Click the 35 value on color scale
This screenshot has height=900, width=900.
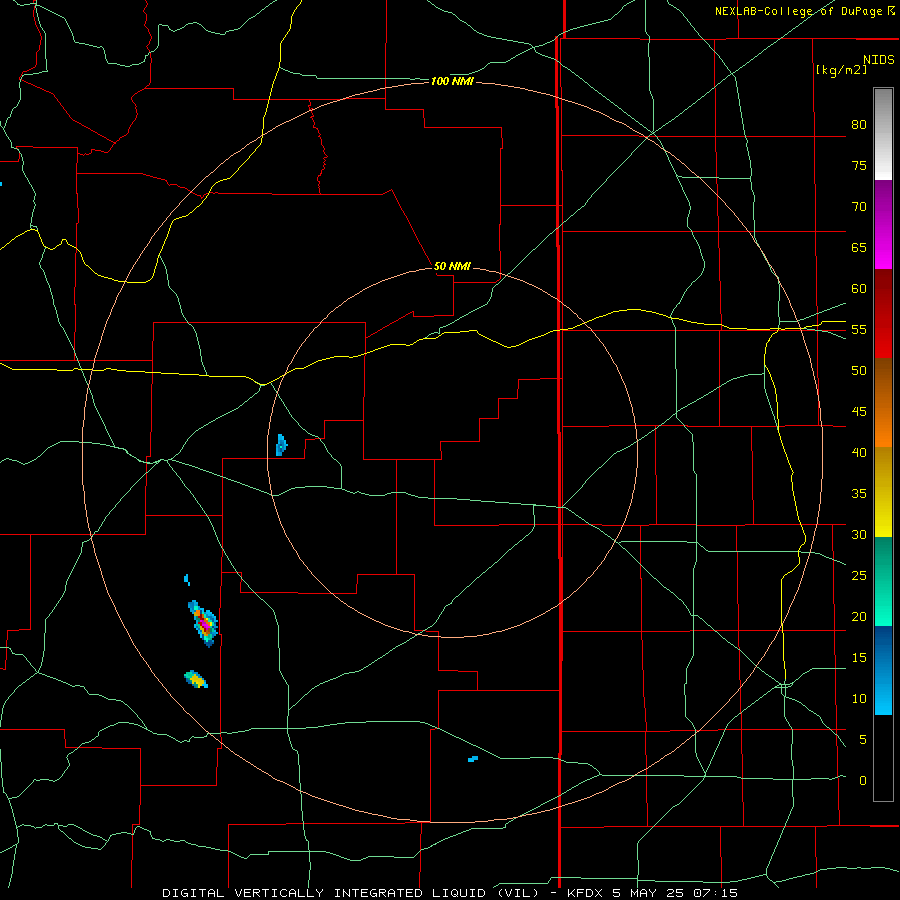tap(859, 494)
